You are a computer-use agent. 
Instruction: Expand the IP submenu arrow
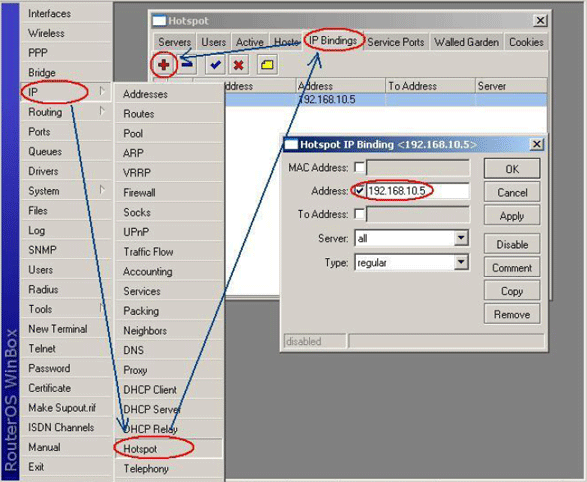pos(102,91)
